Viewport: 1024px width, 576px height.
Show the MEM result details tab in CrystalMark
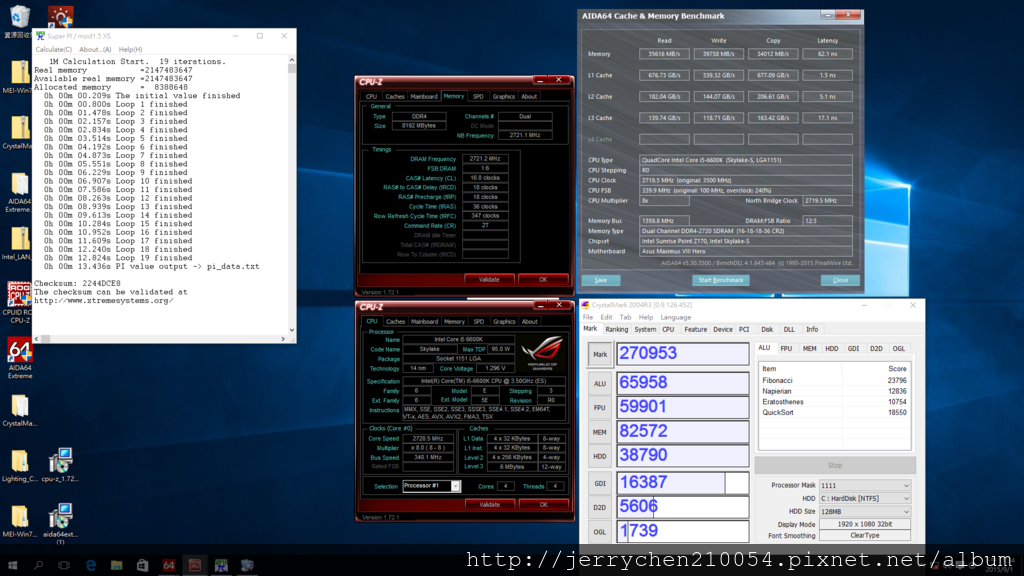(x=809, y=349)
